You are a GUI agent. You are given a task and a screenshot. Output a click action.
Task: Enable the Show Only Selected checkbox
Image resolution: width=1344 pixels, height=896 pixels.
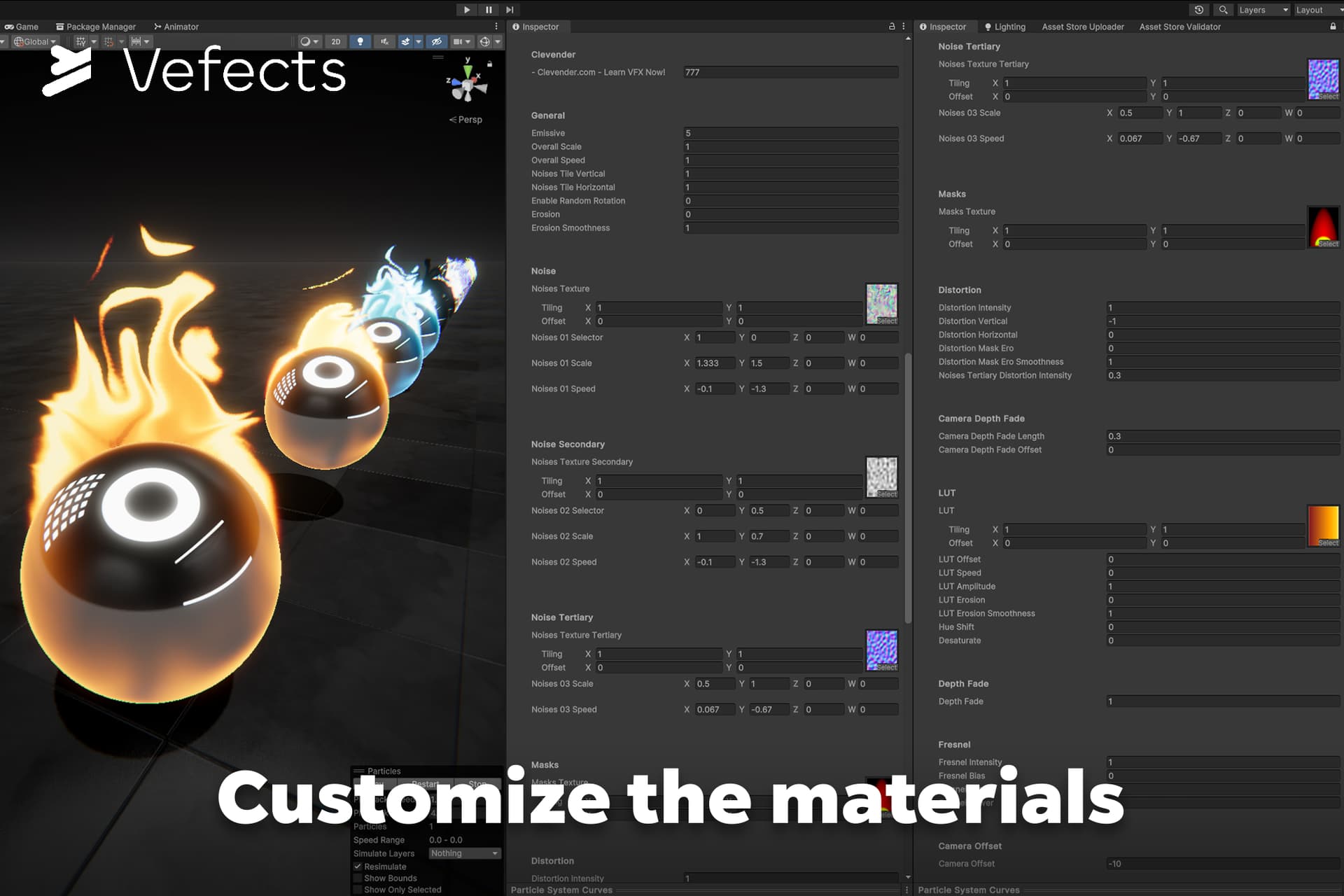(x=358, y=890)
